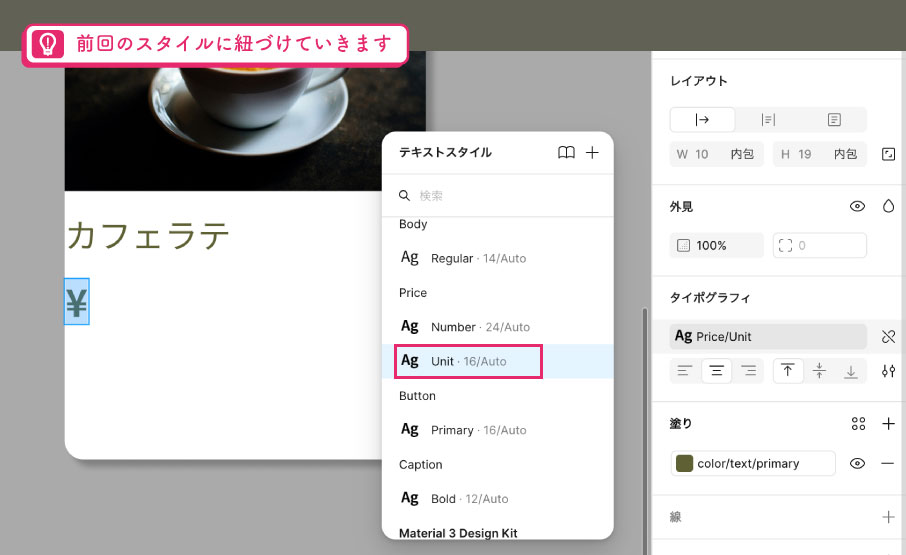Click the search field in the text styles popup
Screen dimensions: 906x555
click(x=497, y=196)
